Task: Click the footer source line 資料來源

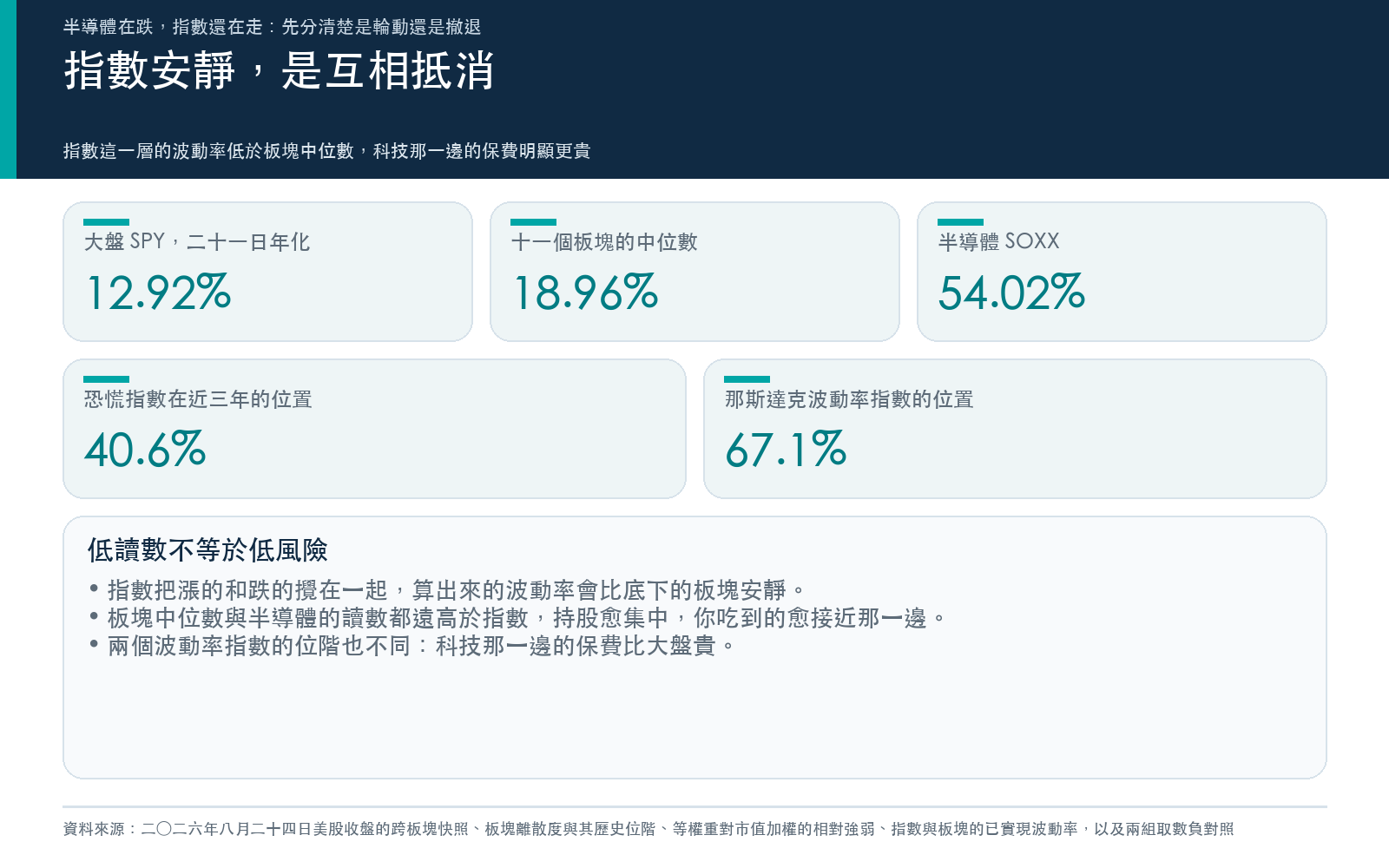Action: [x=648, y=829]
